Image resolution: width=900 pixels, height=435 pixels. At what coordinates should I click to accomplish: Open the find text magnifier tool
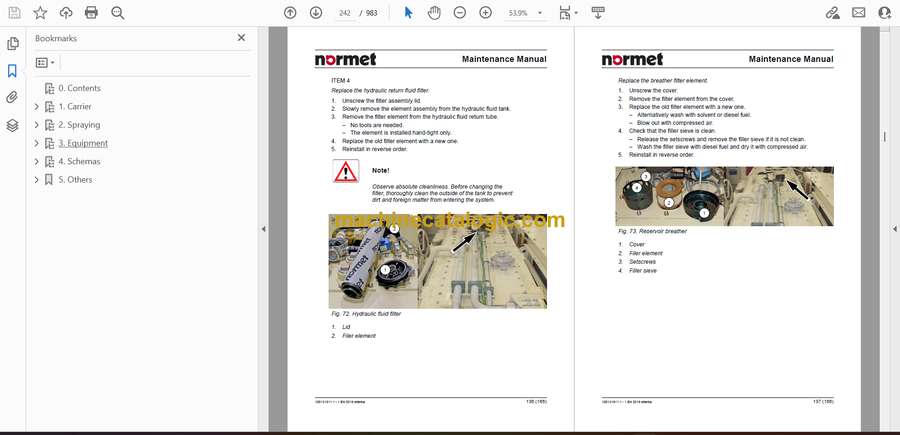[118, 13]
